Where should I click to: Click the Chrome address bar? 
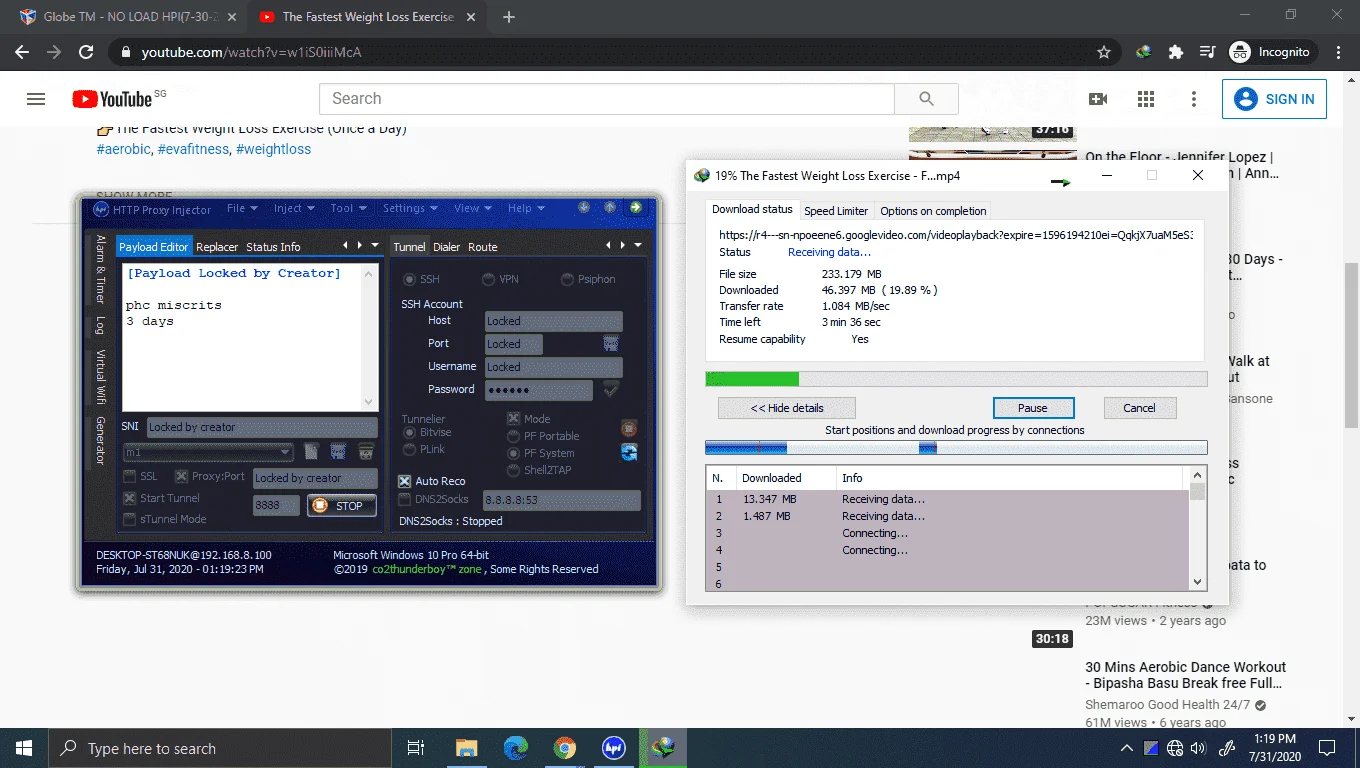tap(612, 52)
